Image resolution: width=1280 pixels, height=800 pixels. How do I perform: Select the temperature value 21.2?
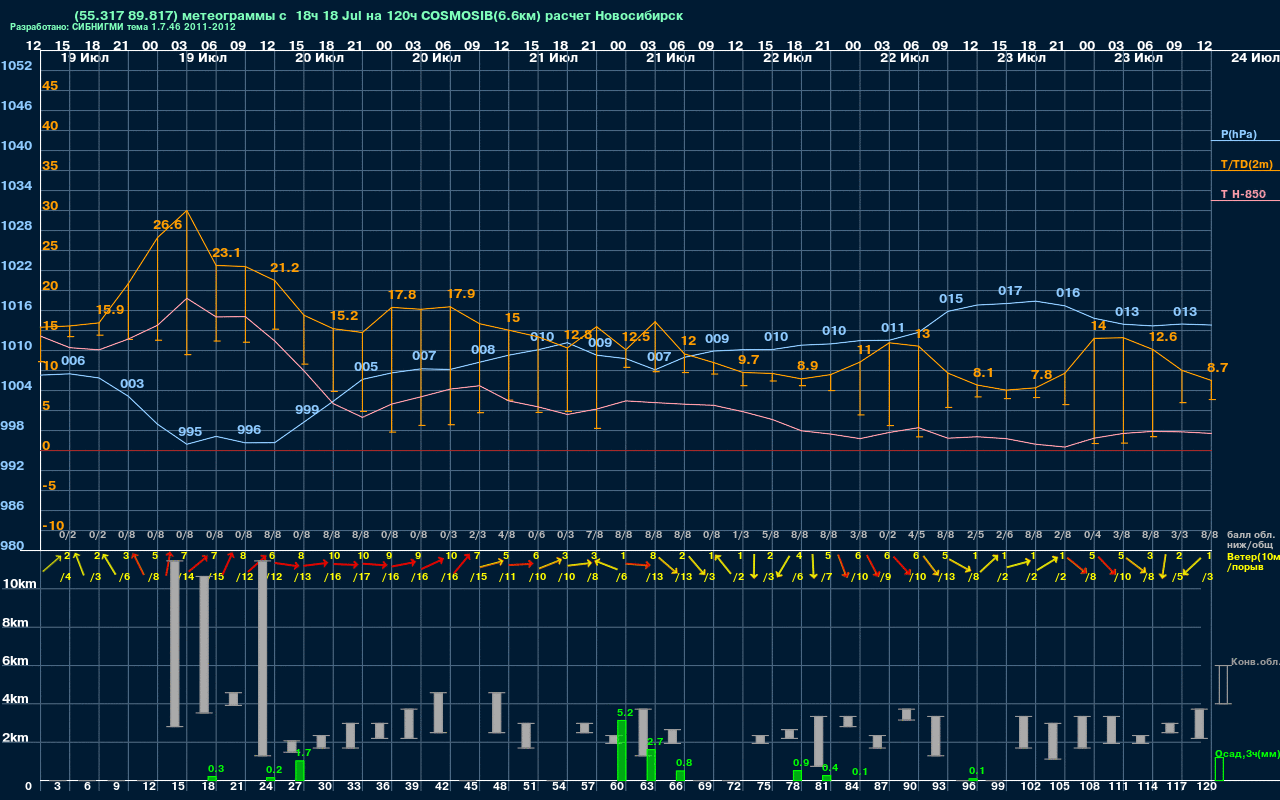tap(285, 268)
